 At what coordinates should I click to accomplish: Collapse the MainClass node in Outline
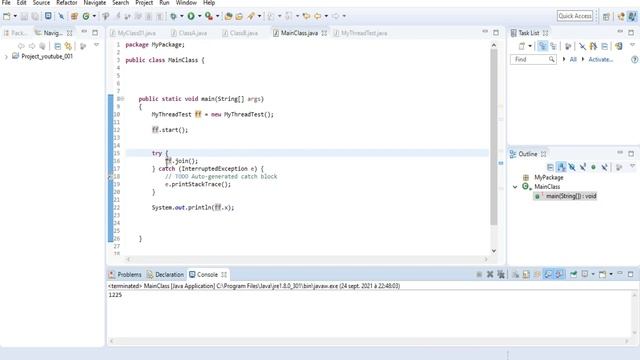[515, 187]
